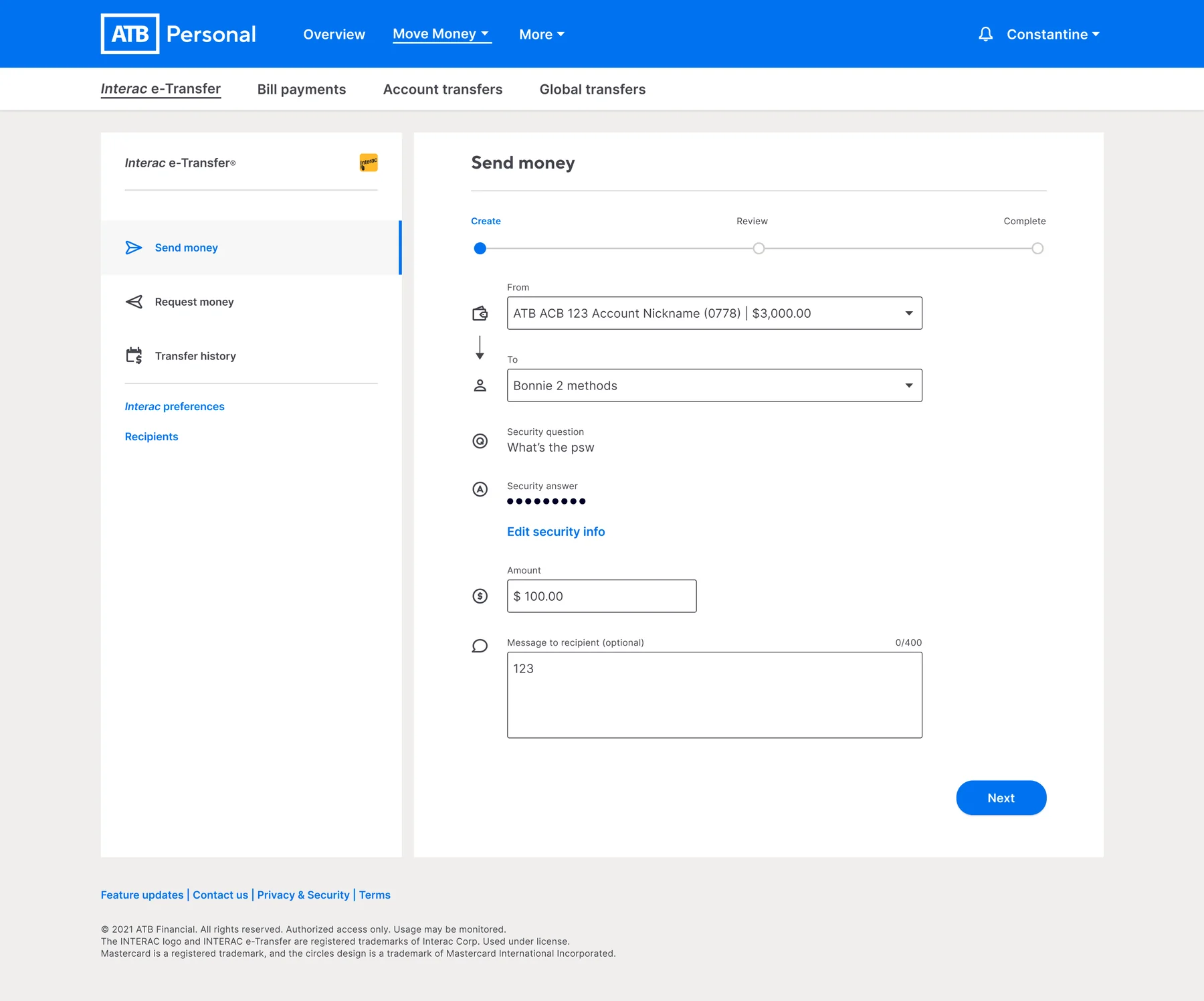Click Edit security info link

[x=556, y=531]
